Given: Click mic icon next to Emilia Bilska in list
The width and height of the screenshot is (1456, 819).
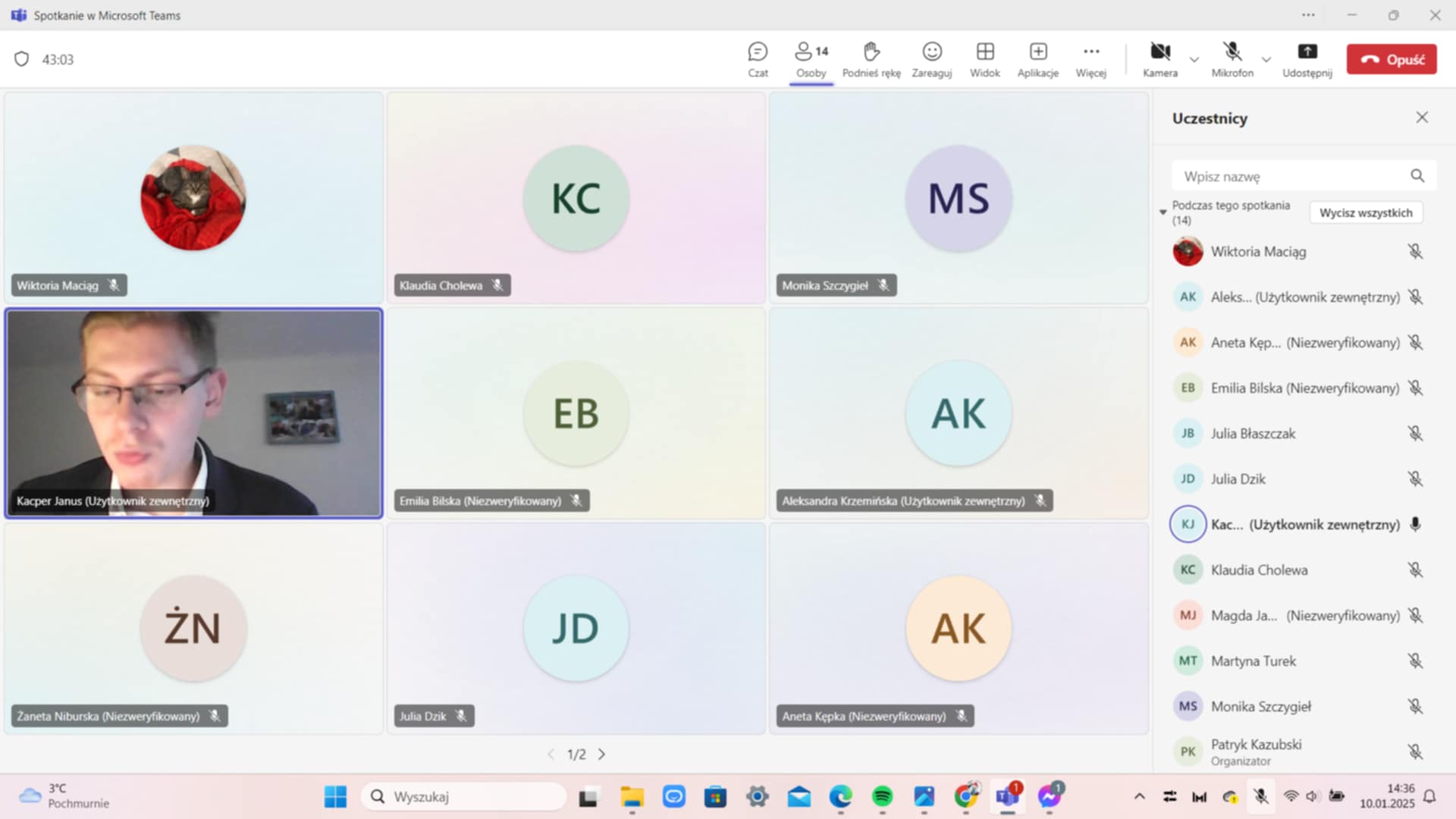Looking at the screenshot, I should [x=1415, y=388].
